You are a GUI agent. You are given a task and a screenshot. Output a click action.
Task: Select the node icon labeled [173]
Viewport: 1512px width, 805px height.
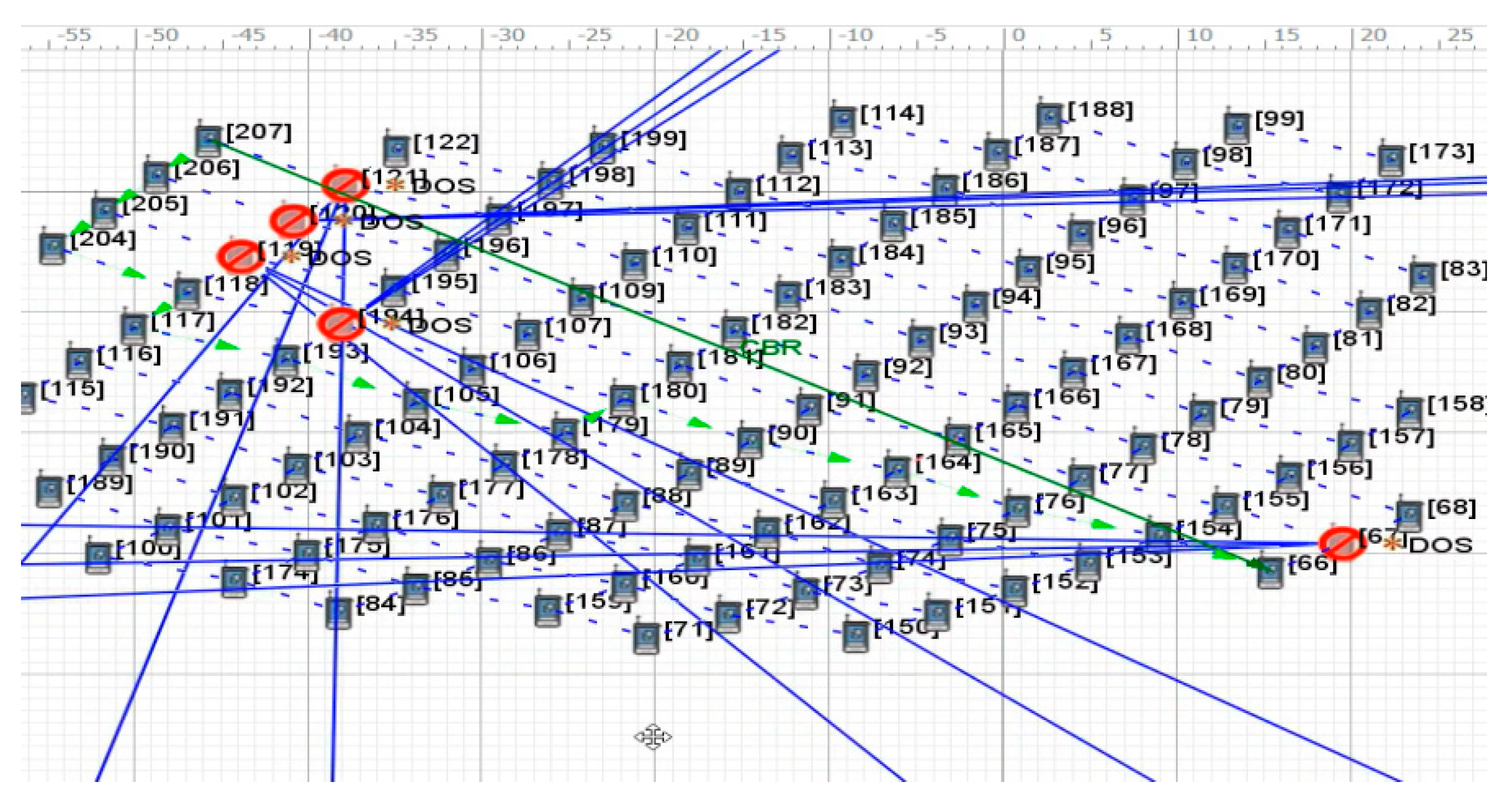(1390, 160)
